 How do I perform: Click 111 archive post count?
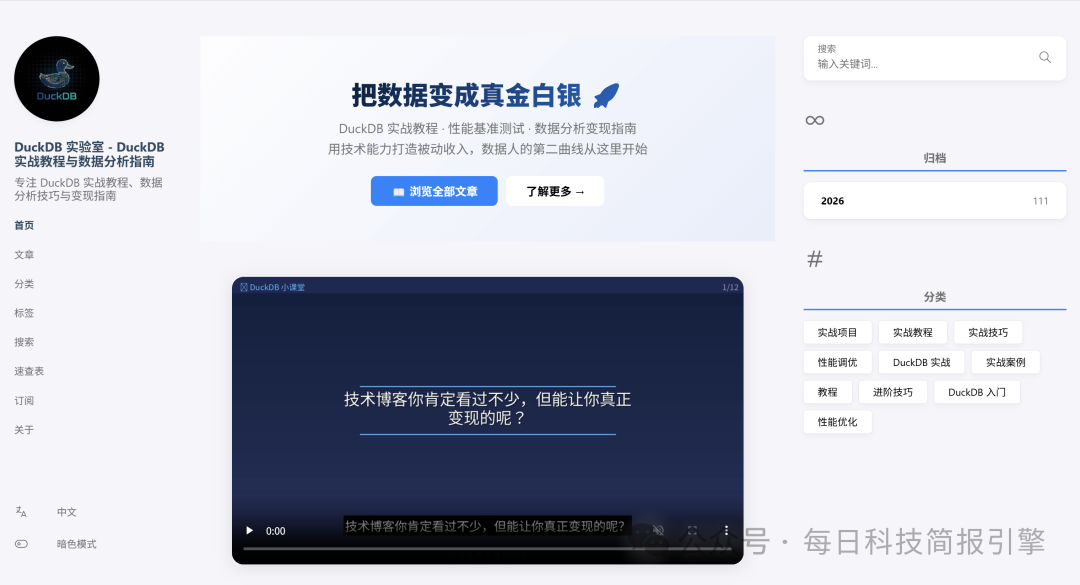[1041, 201]
